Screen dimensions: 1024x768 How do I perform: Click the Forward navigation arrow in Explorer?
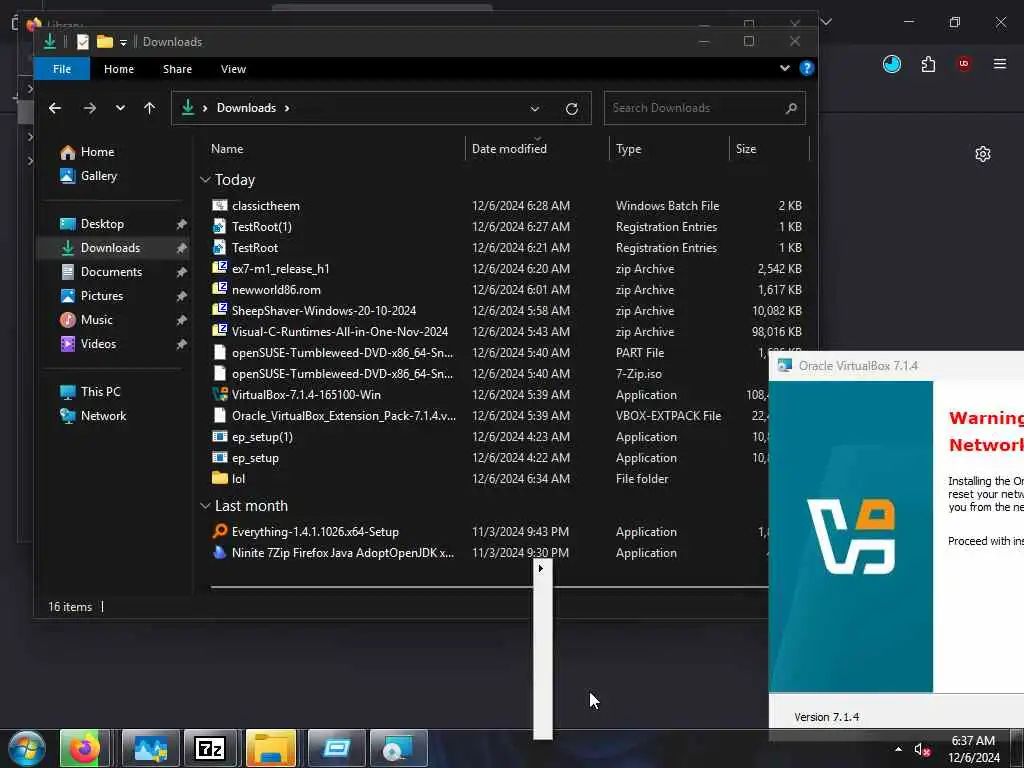point(90,108)
